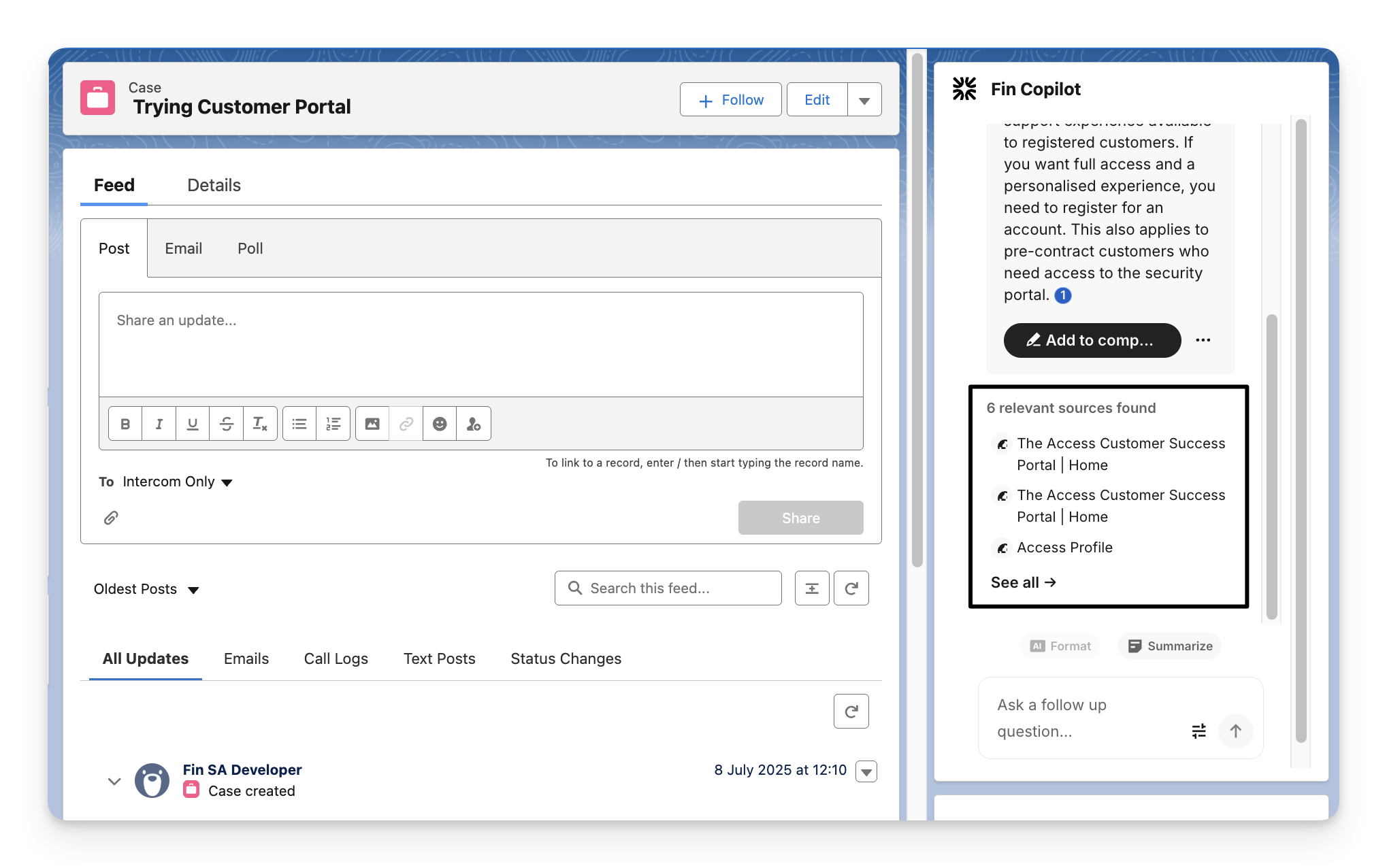1387x868 pixels.
Task: Toggle bulleted list formatting
Action: pos(299,424)
